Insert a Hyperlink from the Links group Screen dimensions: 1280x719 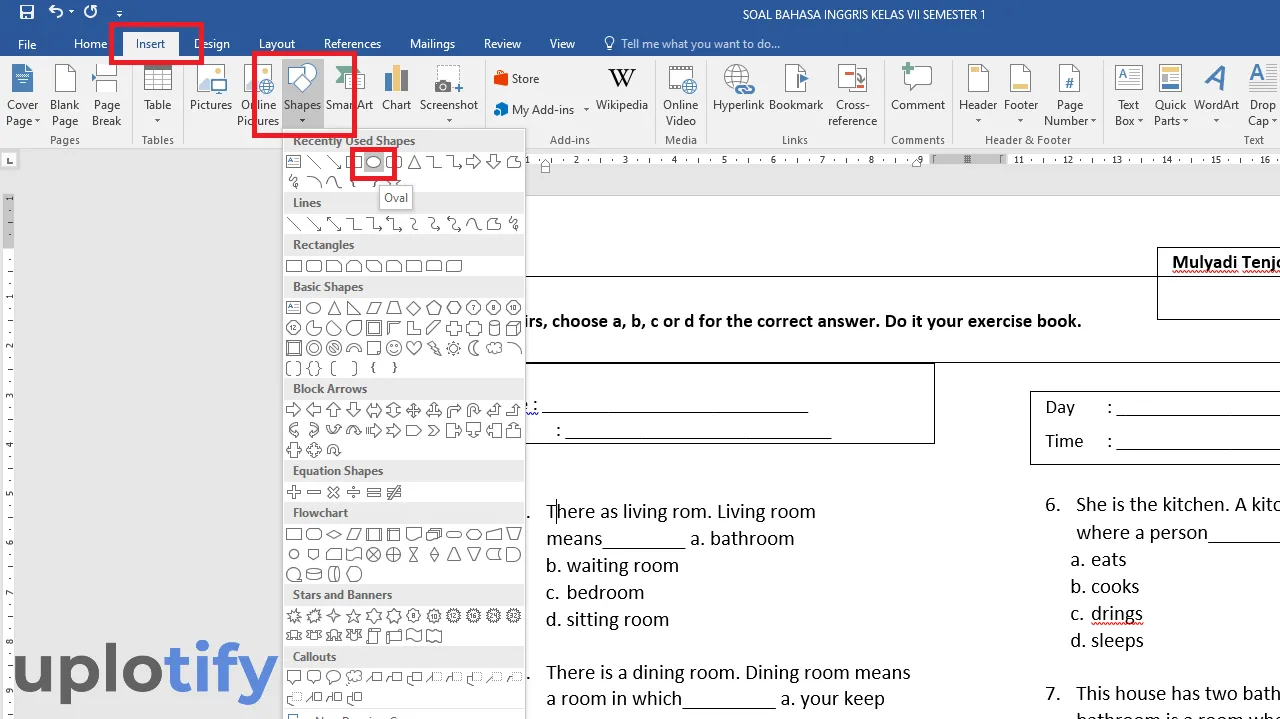[738, 90]
